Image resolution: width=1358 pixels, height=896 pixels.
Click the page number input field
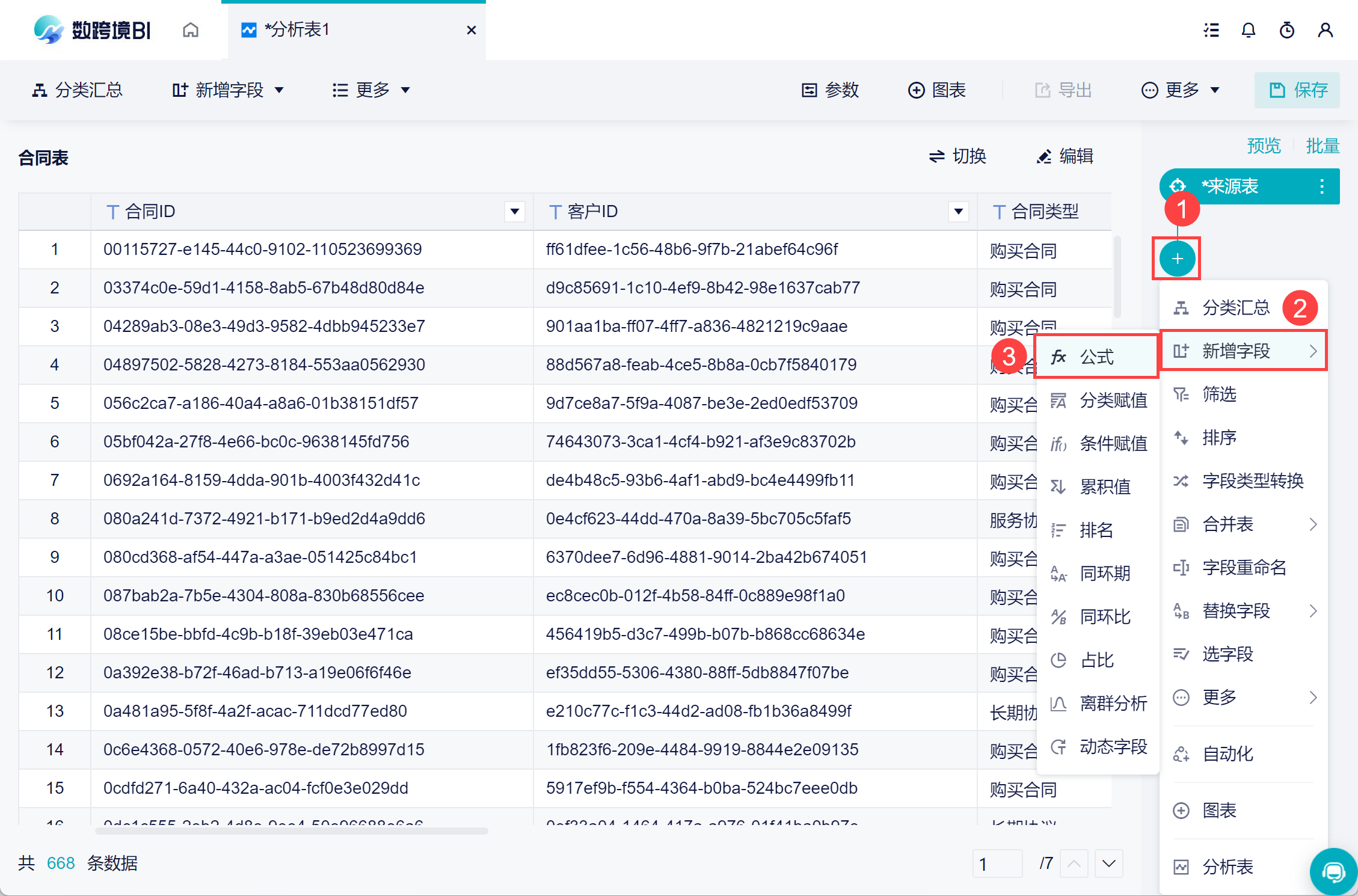point(997,864)
